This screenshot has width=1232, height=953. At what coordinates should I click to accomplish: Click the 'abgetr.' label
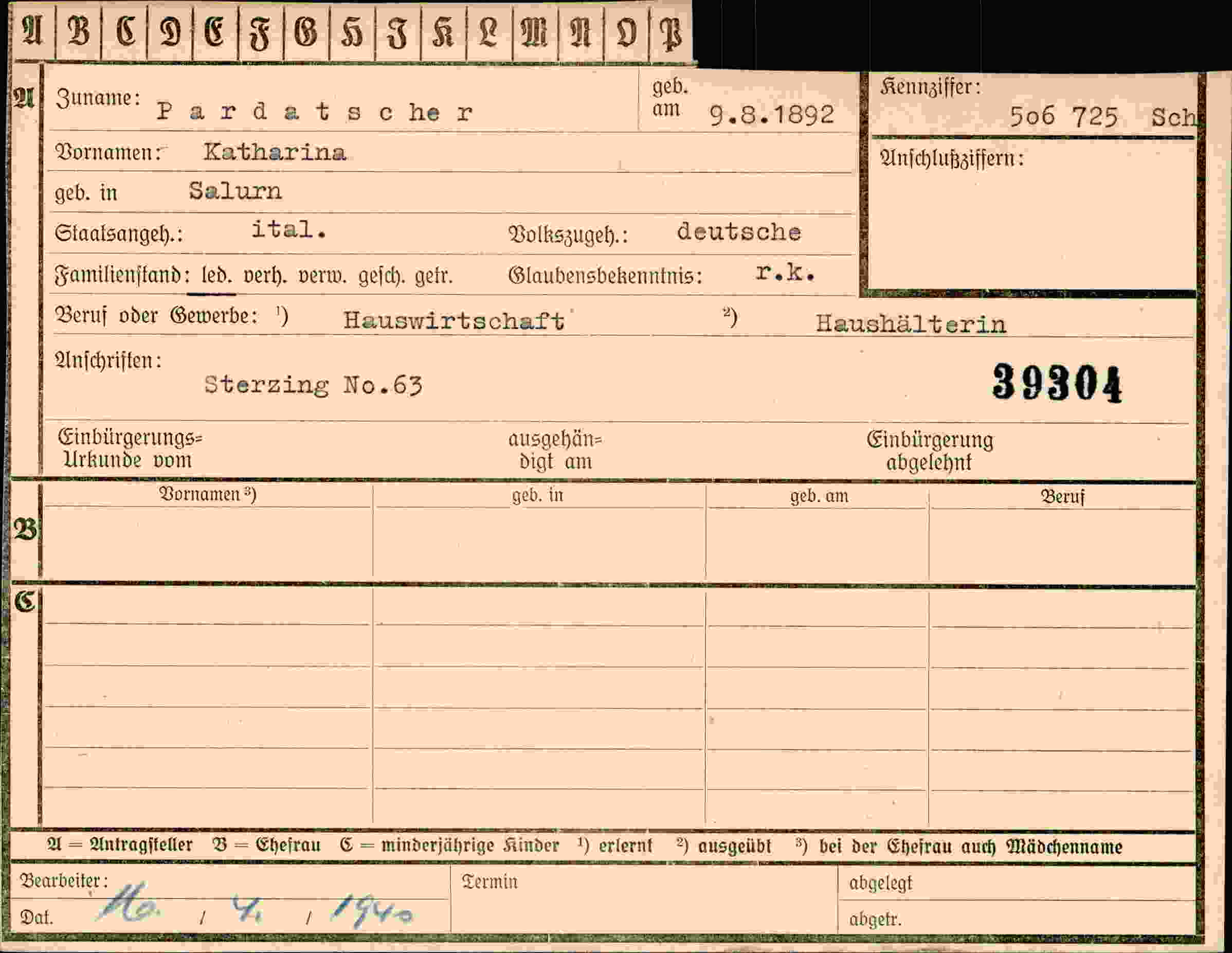click(876, 920)
